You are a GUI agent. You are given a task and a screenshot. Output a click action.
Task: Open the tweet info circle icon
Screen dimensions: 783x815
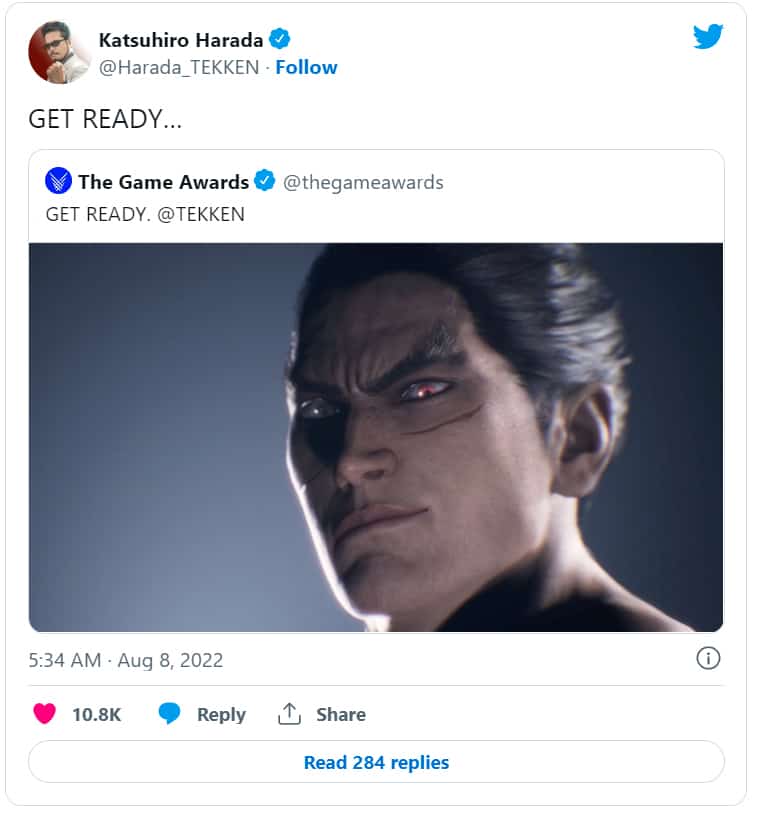point(708,659)
